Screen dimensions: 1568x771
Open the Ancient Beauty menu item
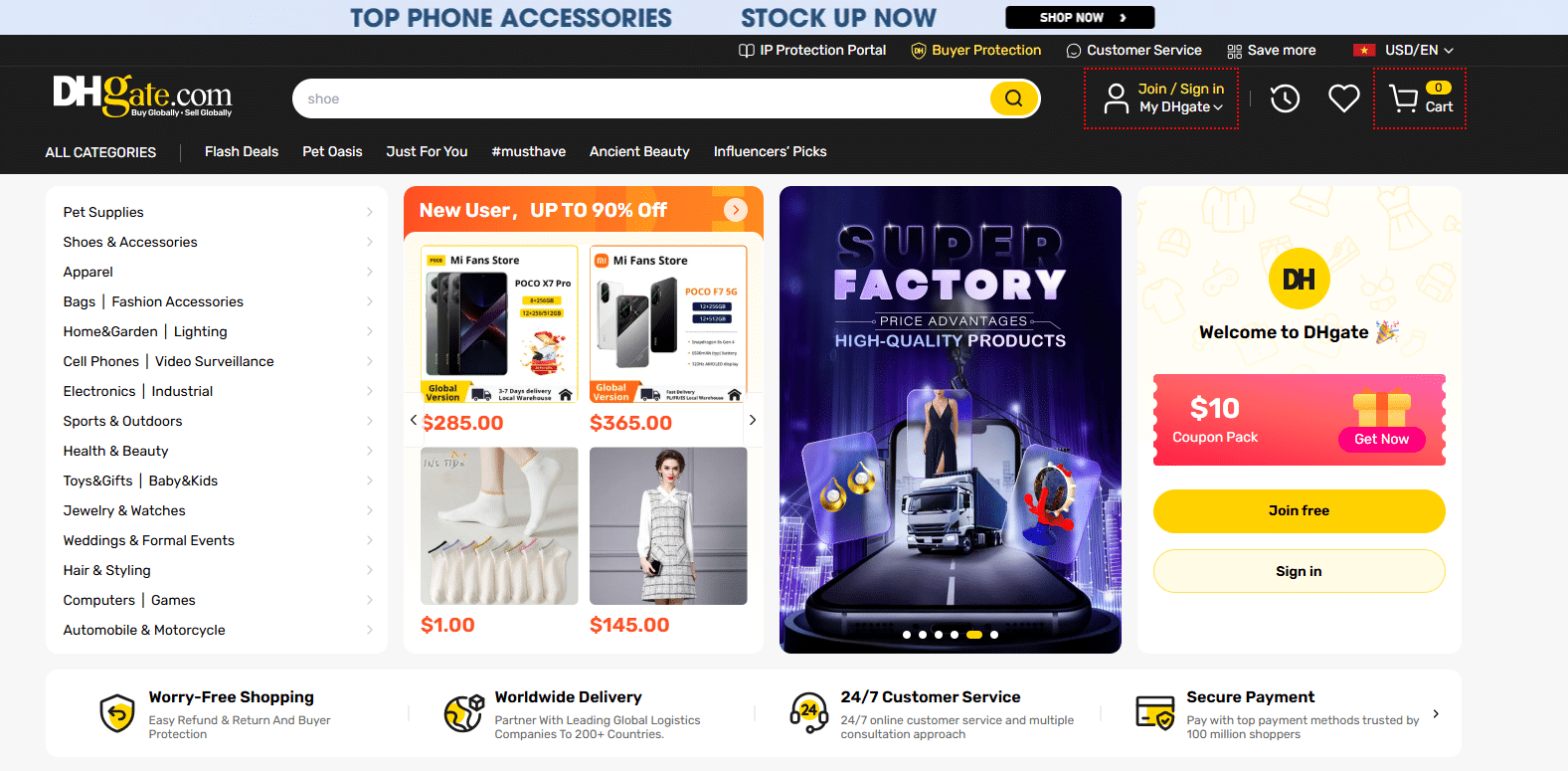[639, 151]
